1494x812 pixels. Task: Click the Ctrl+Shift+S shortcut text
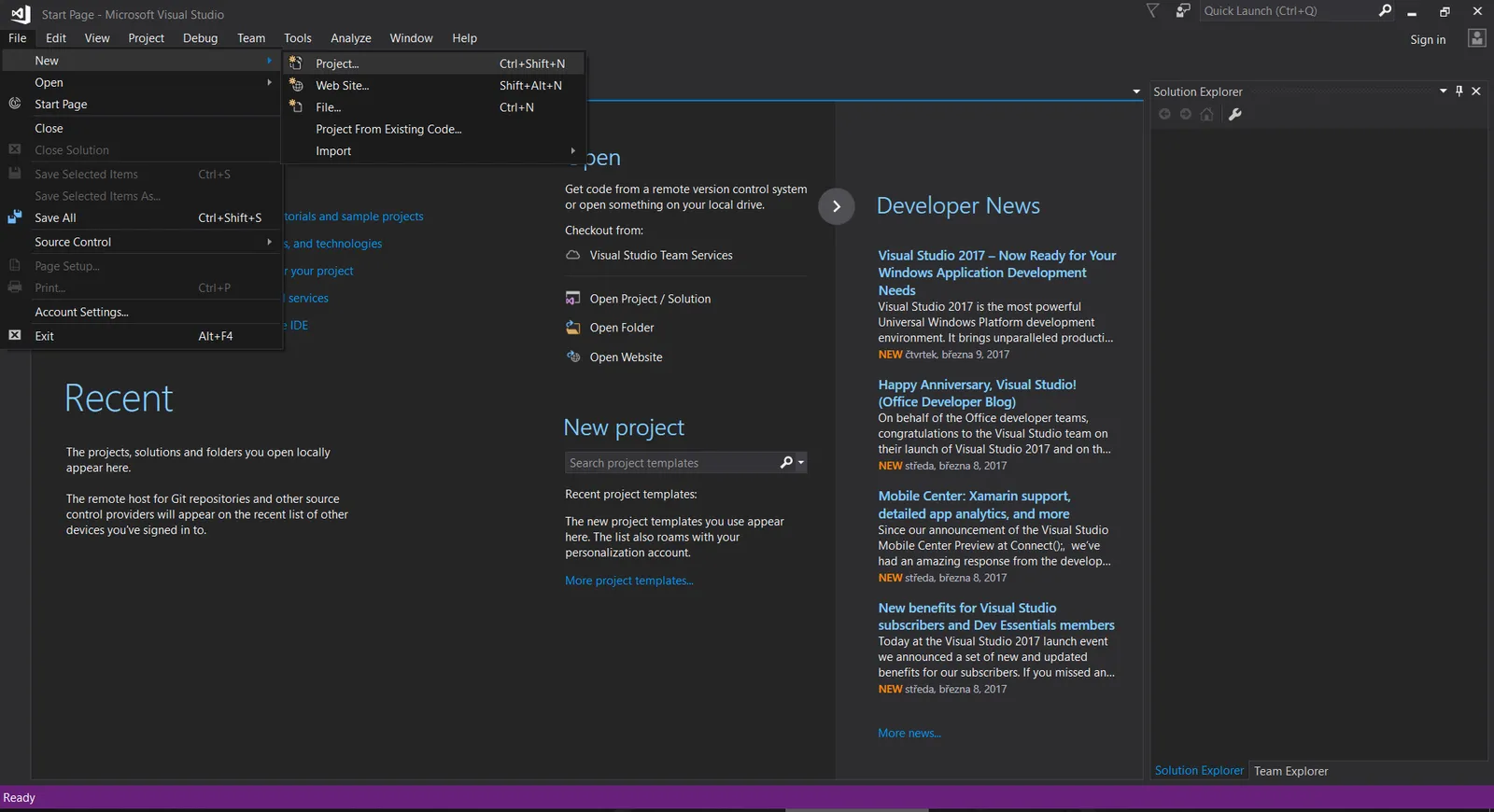[x=230, y=217]
